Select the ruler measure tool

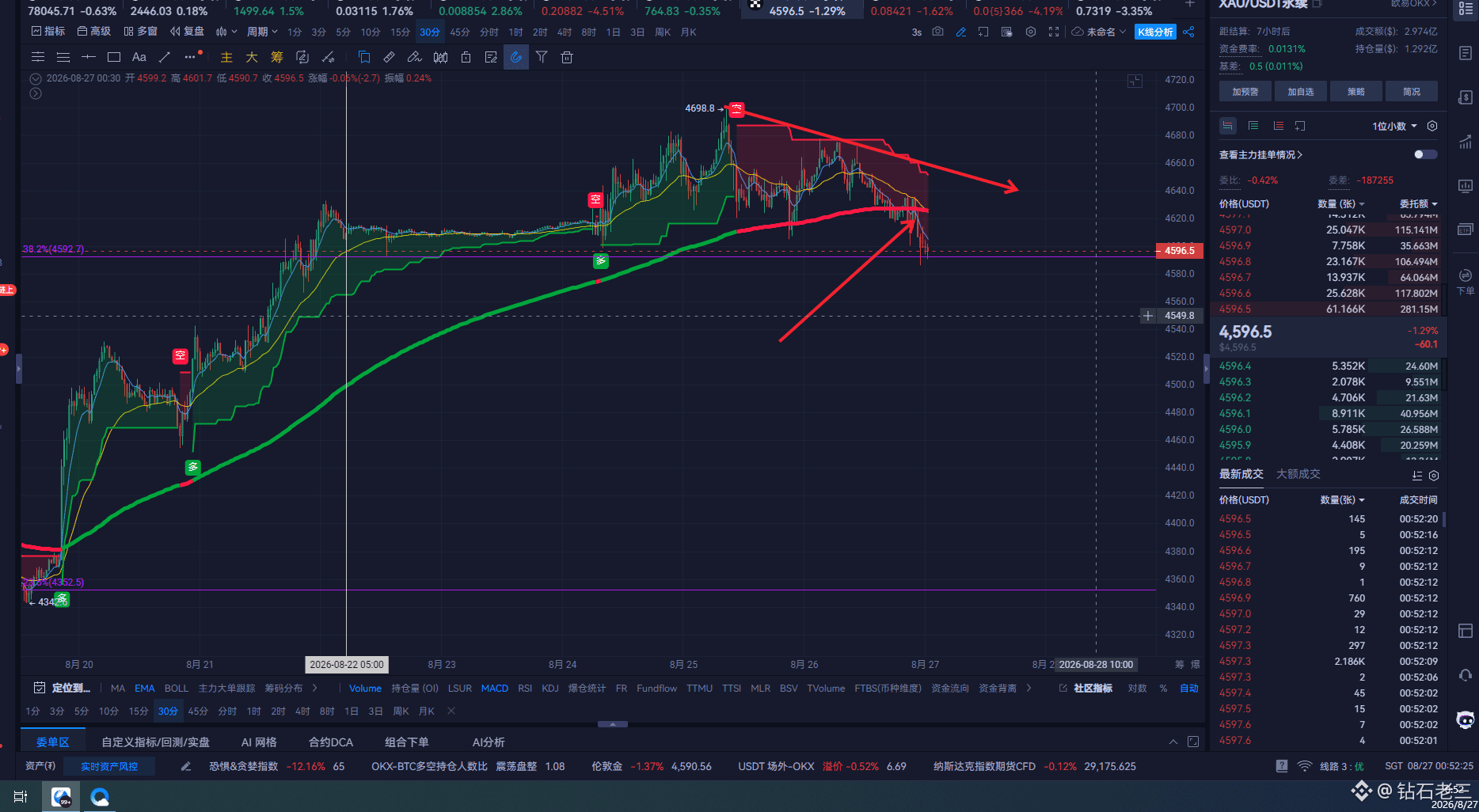point(389,57)
